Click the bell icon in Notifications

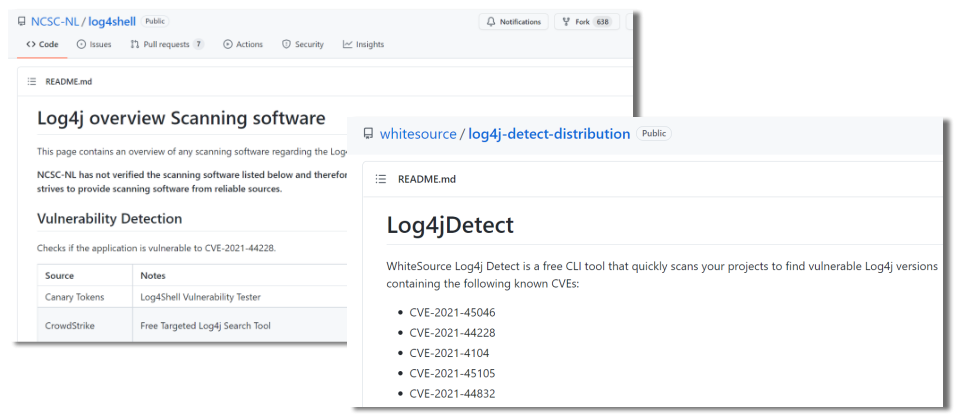[491, 21]
